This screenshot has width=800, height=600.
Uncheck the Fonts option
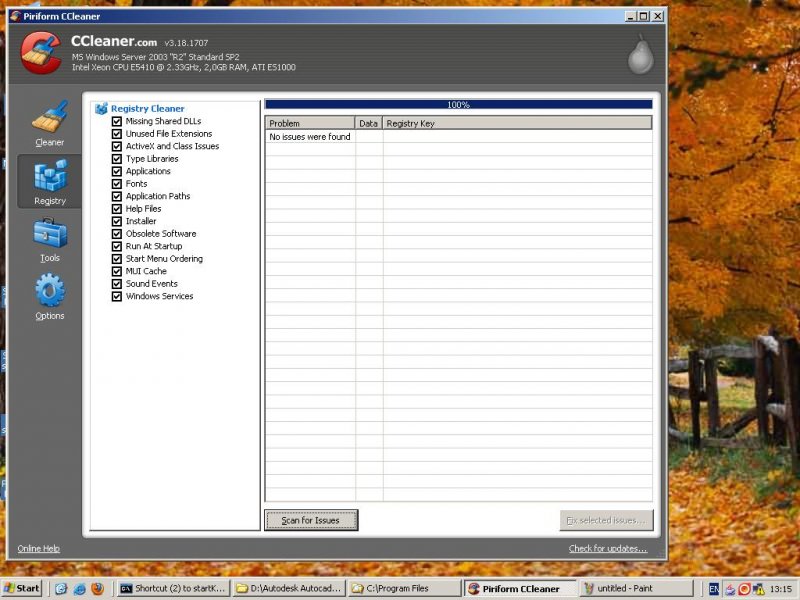click(117, 184)
